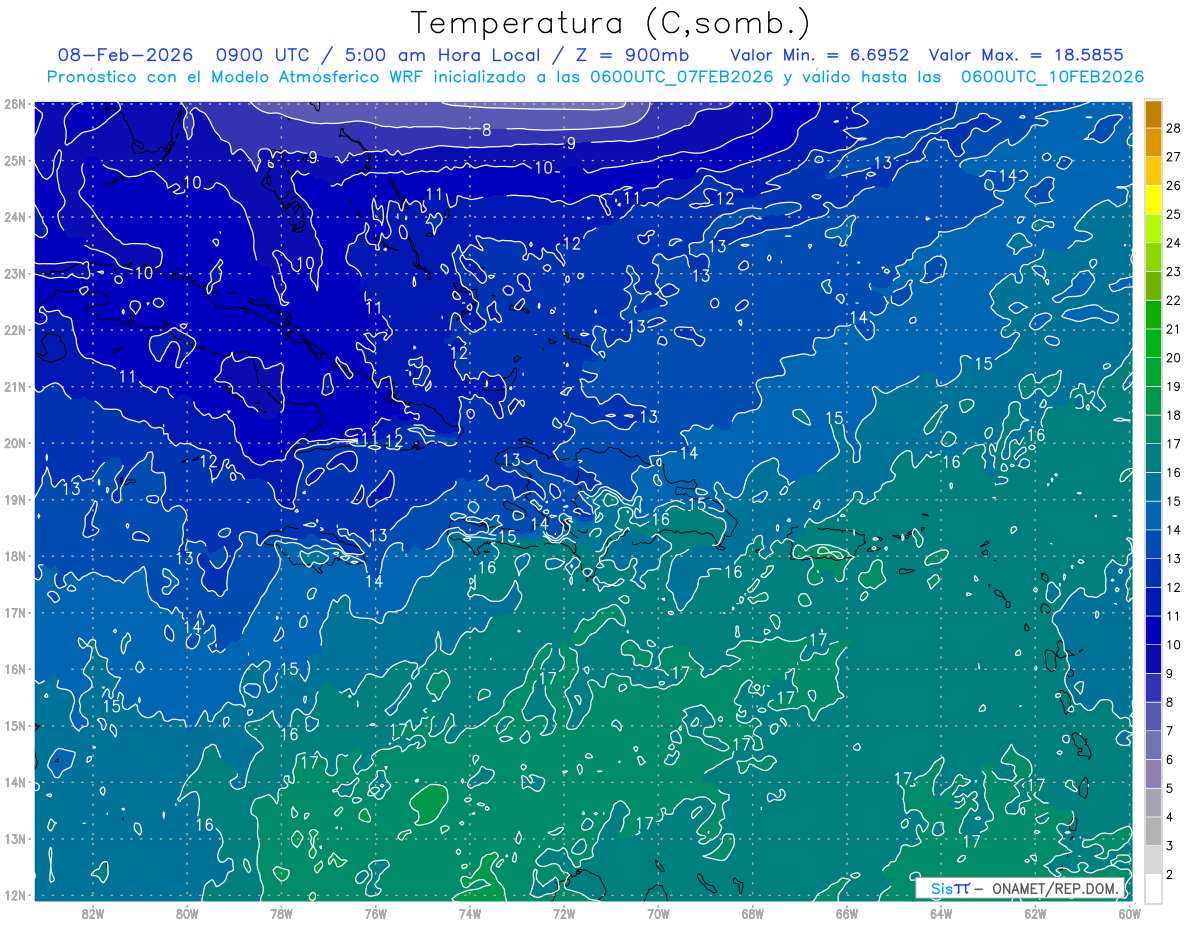Click the brown top swatch of the color bar
Screen dimensions: 1200x927
(x=1154, y=114)
